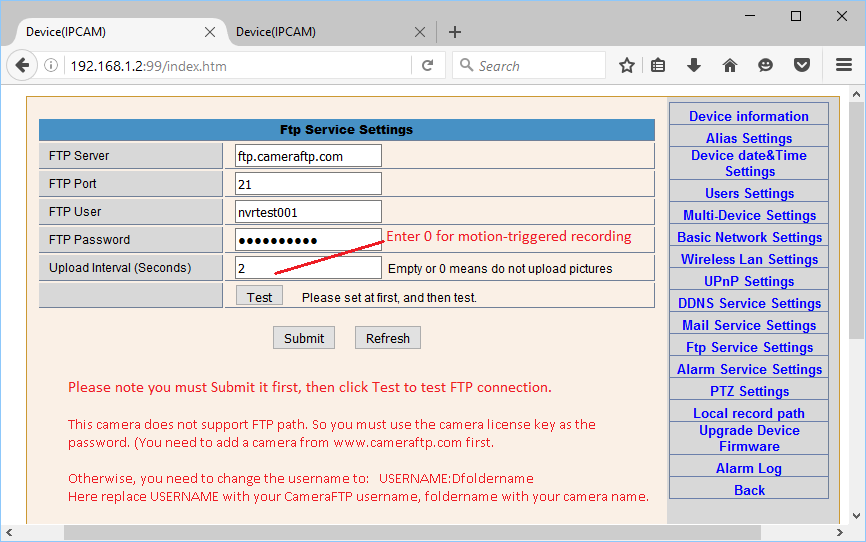The image size is (866, 542).
Task: Open Local record path
Action: [x=748, y=413]
